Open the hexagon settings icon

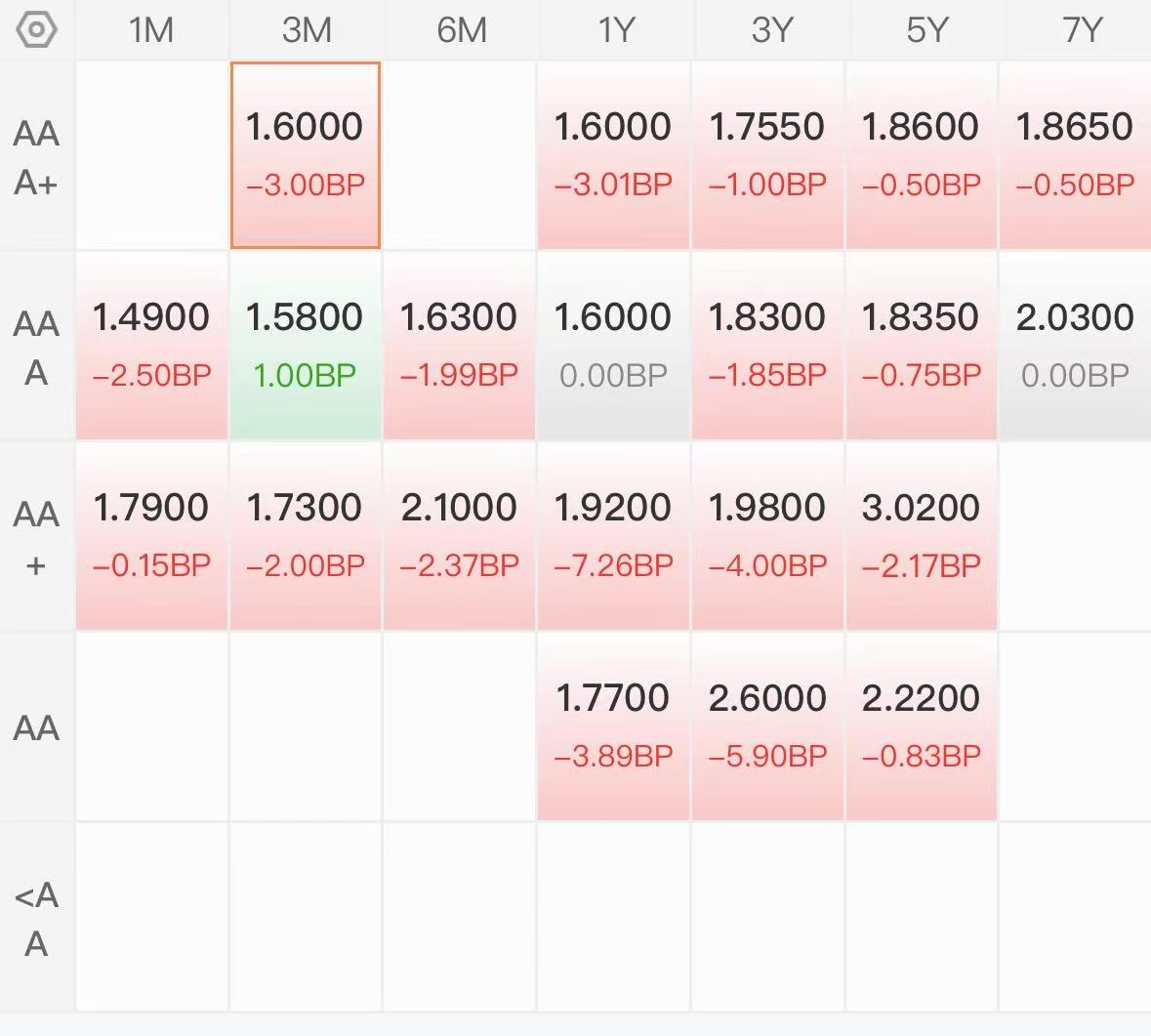click(x=36, y=30)
